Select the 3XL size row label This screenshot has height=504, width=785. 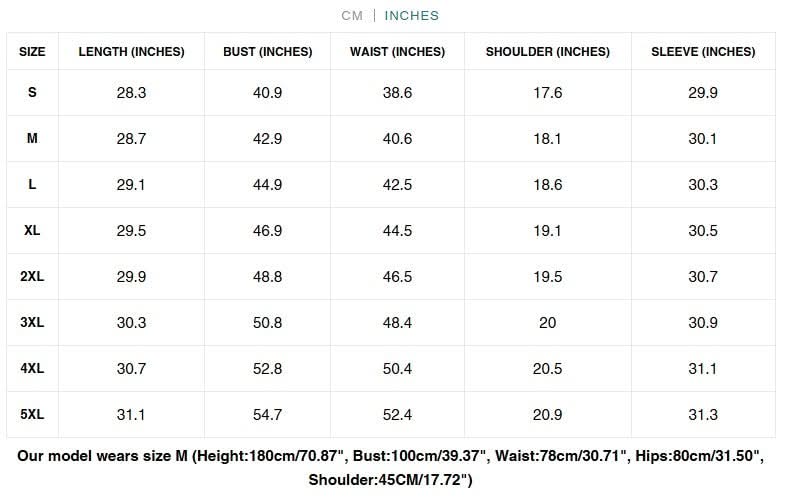point(32,323)
